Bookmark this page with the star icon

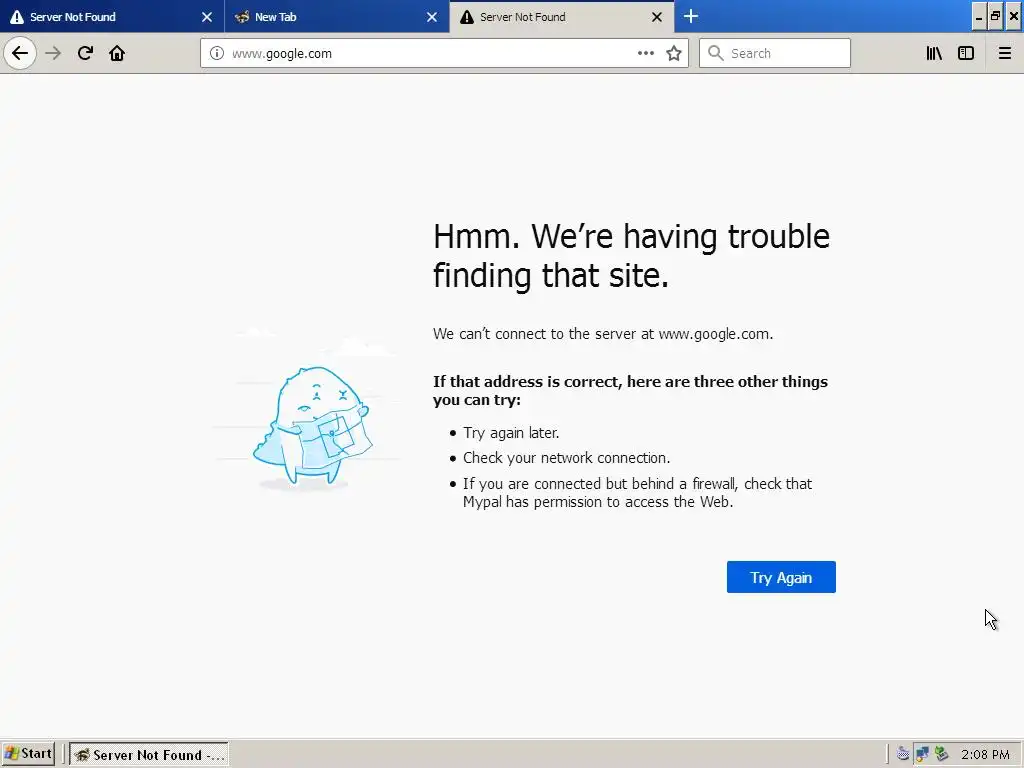coord(674,53)
